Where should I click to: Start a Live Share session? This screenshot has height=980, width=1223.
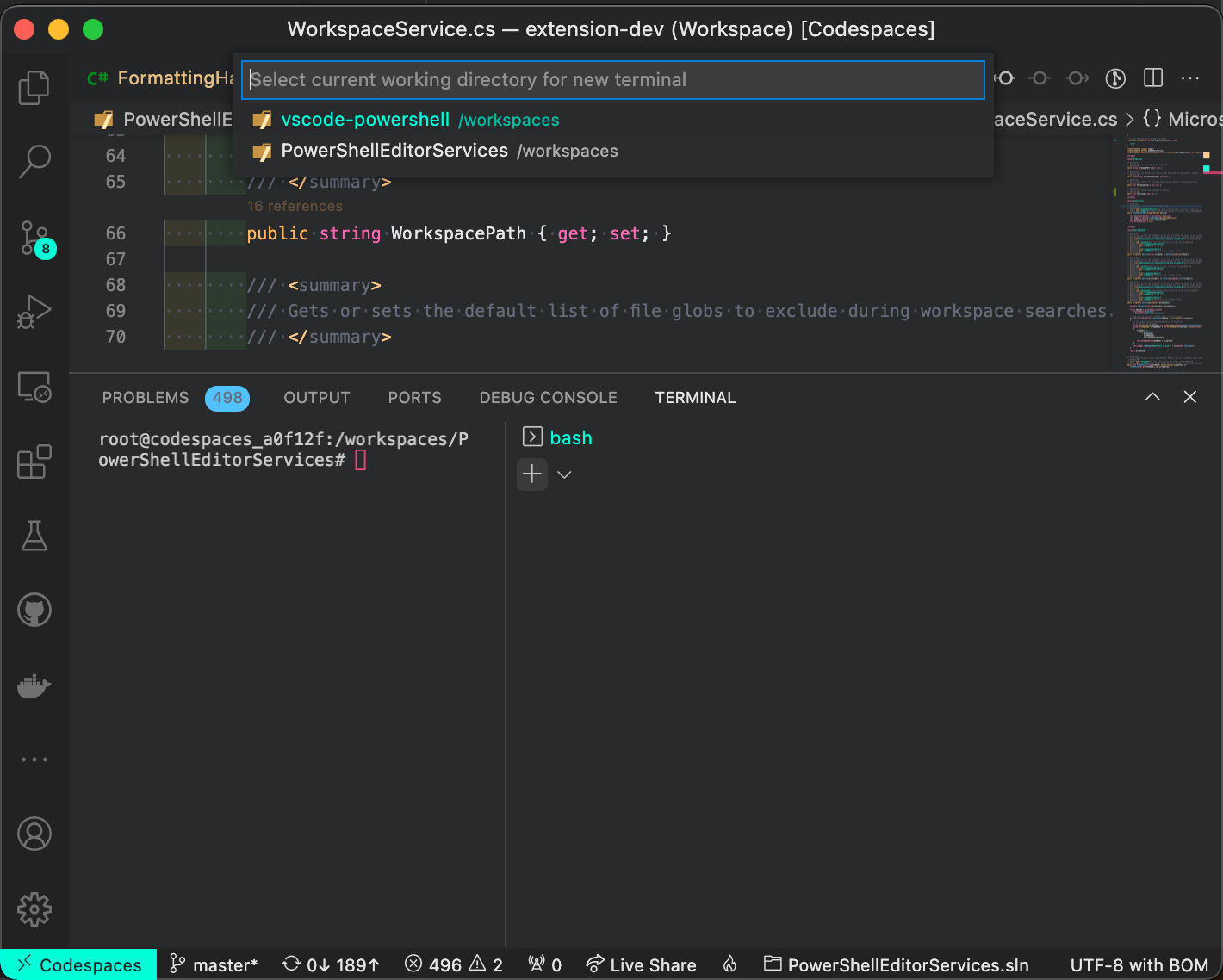tap(641, 964)
